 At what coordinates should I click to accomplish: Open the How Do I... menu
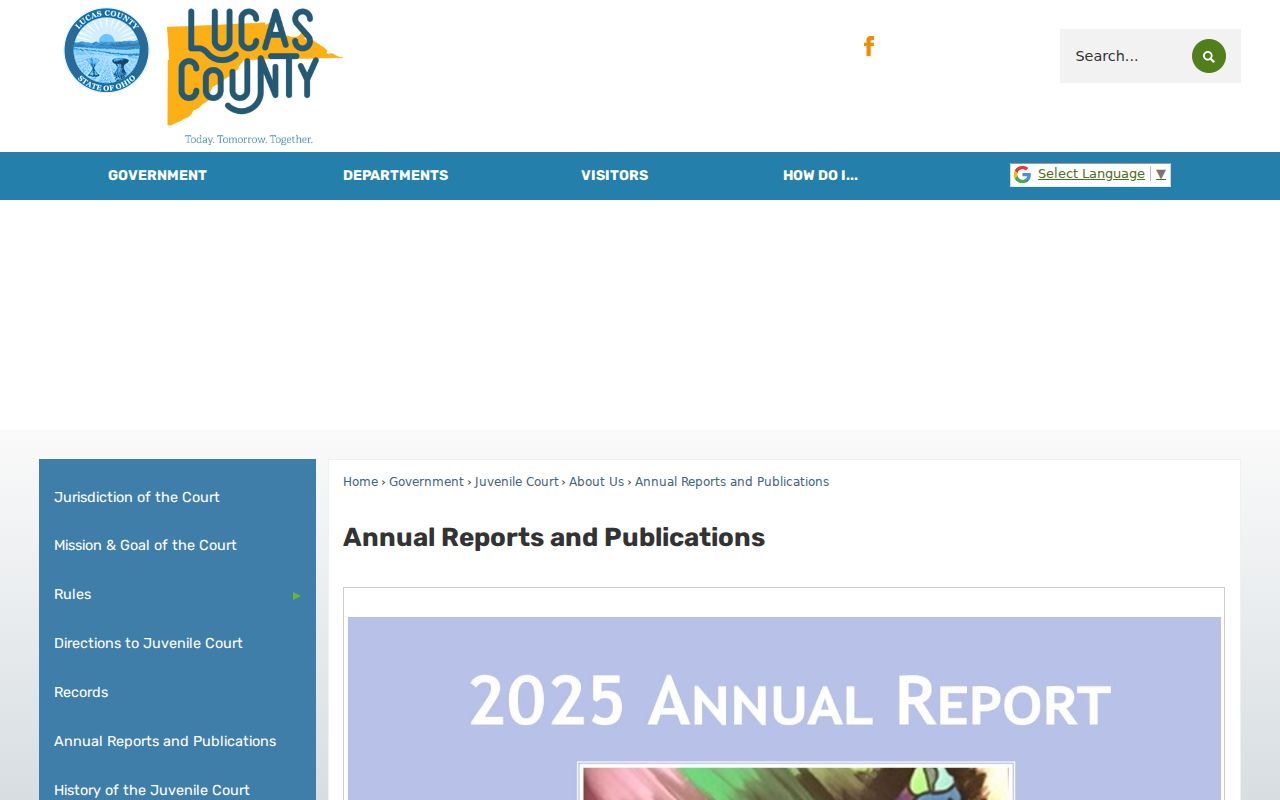[x=820, y=175]
